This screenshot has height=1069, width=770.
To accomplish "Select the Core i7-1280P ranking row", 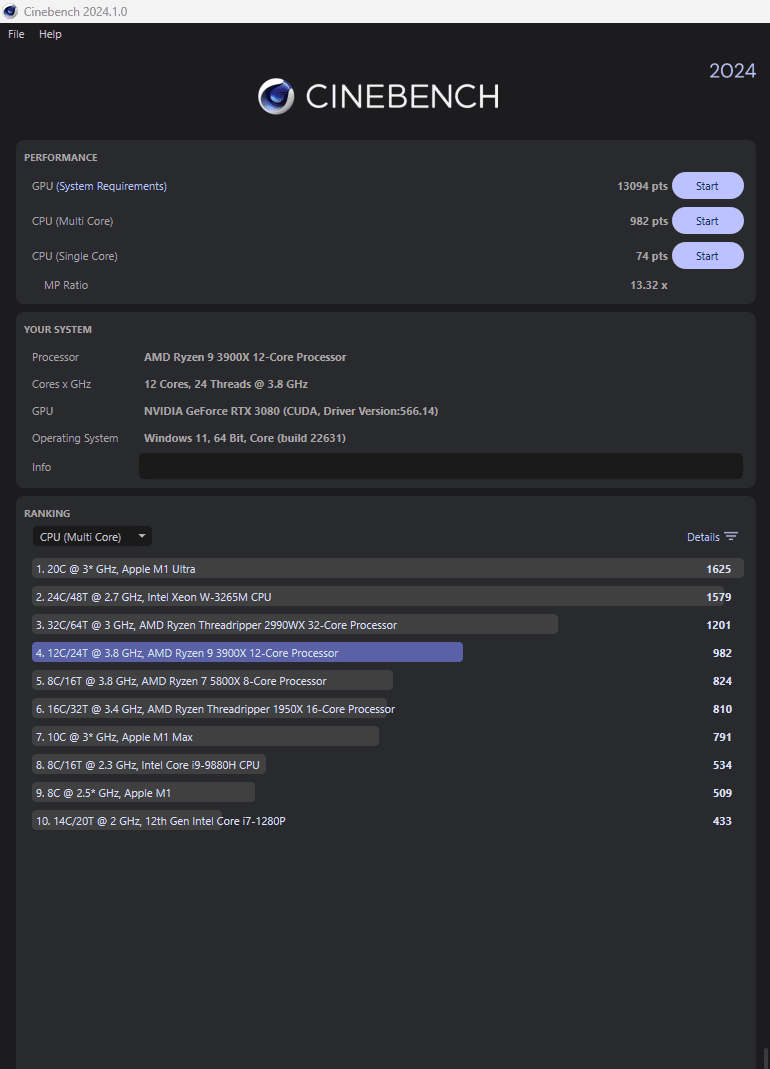I will [x=387, y=821].
